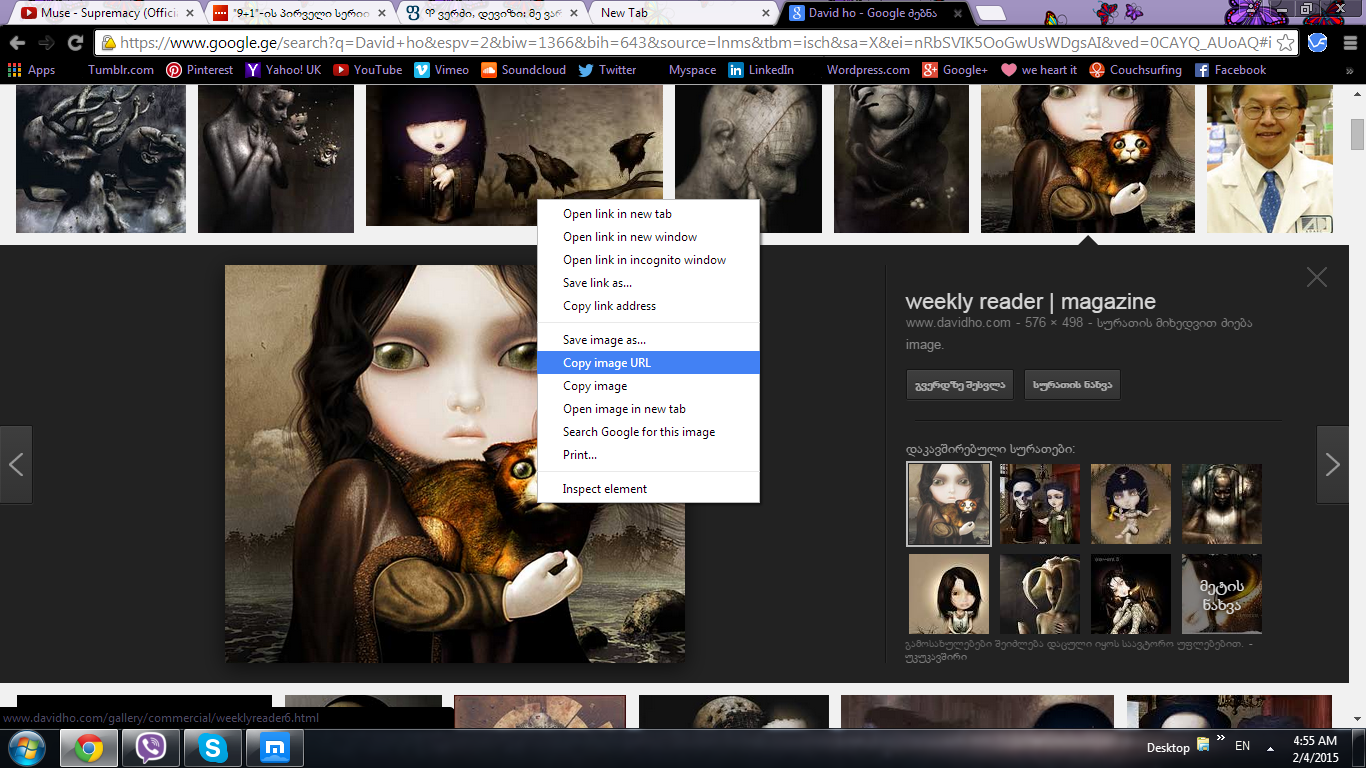Open a new tab with the new-tab button
This screenshot has width=1366, height=768.
[990, 13]
